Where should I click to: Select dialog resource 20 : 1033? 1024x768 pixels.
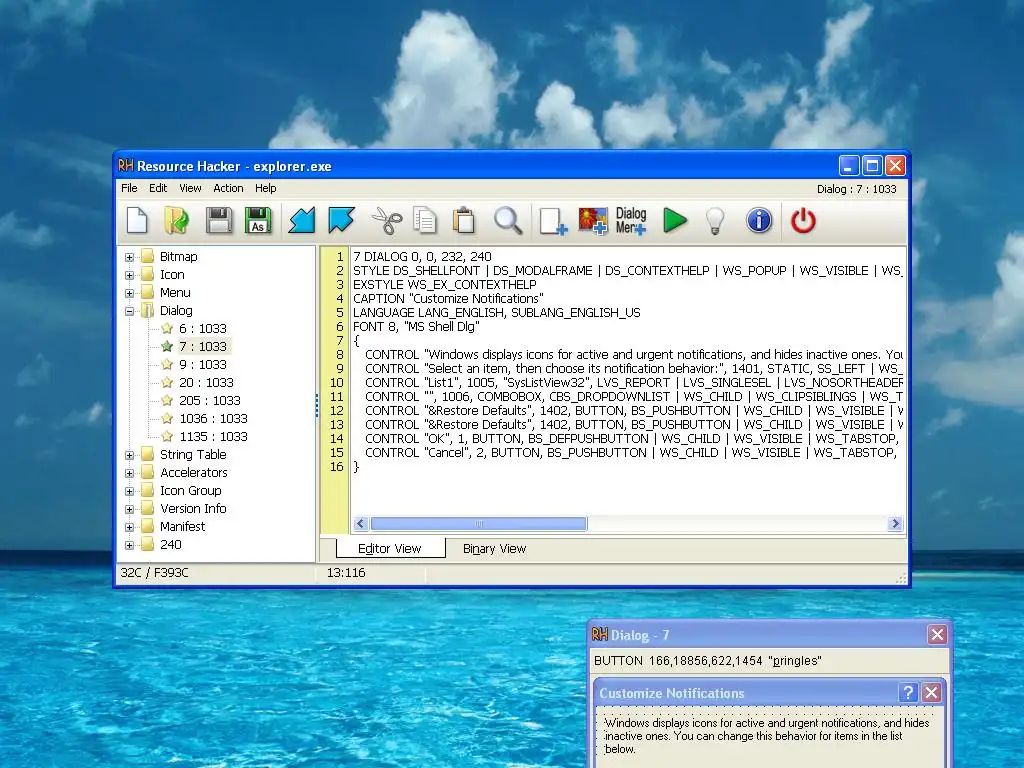[x=206, y=383]
